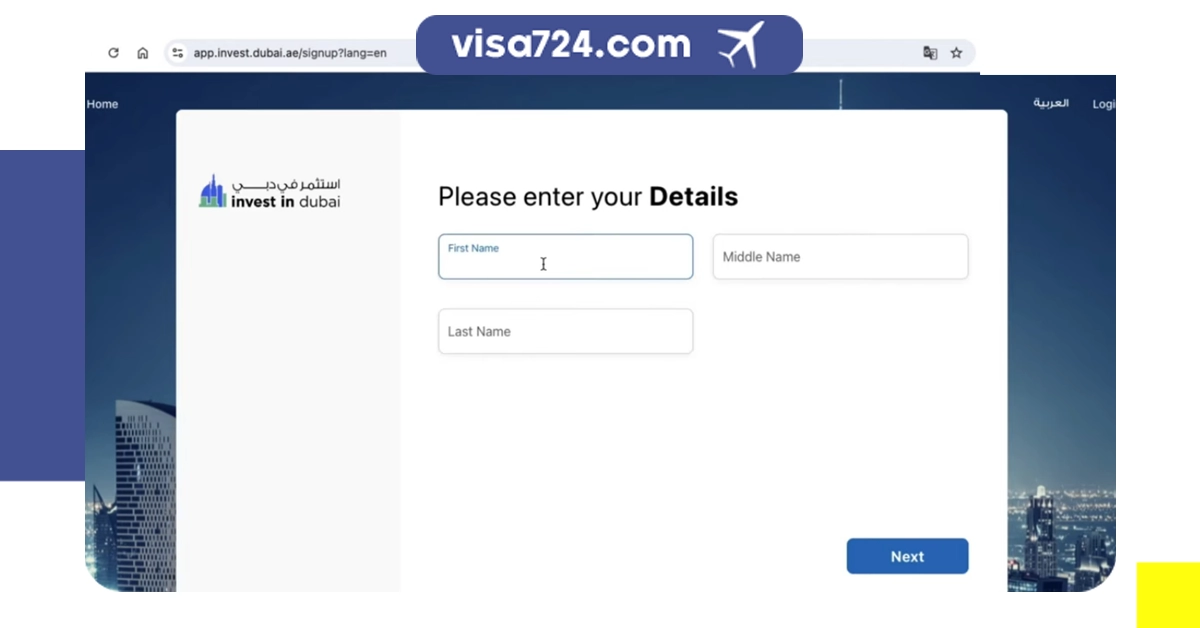Viewport: 1200px width, 628px height.
Task: Click the translate page icon
Action: [930, 53]
